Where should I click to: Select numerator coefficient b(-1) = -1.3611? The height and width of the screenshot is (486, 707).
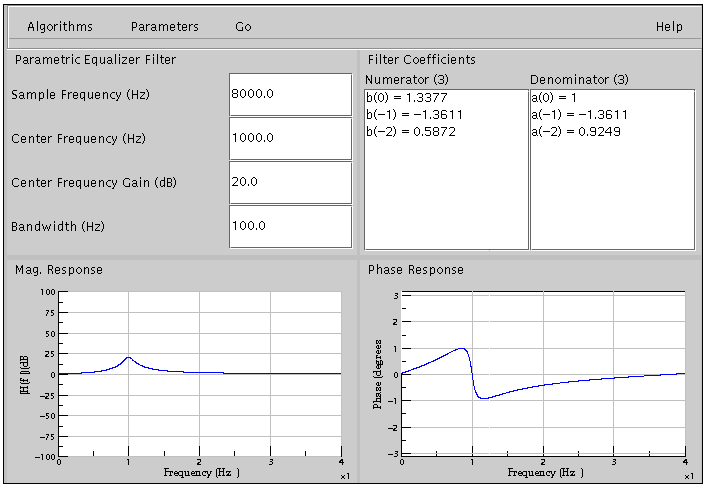pos(410,115)
